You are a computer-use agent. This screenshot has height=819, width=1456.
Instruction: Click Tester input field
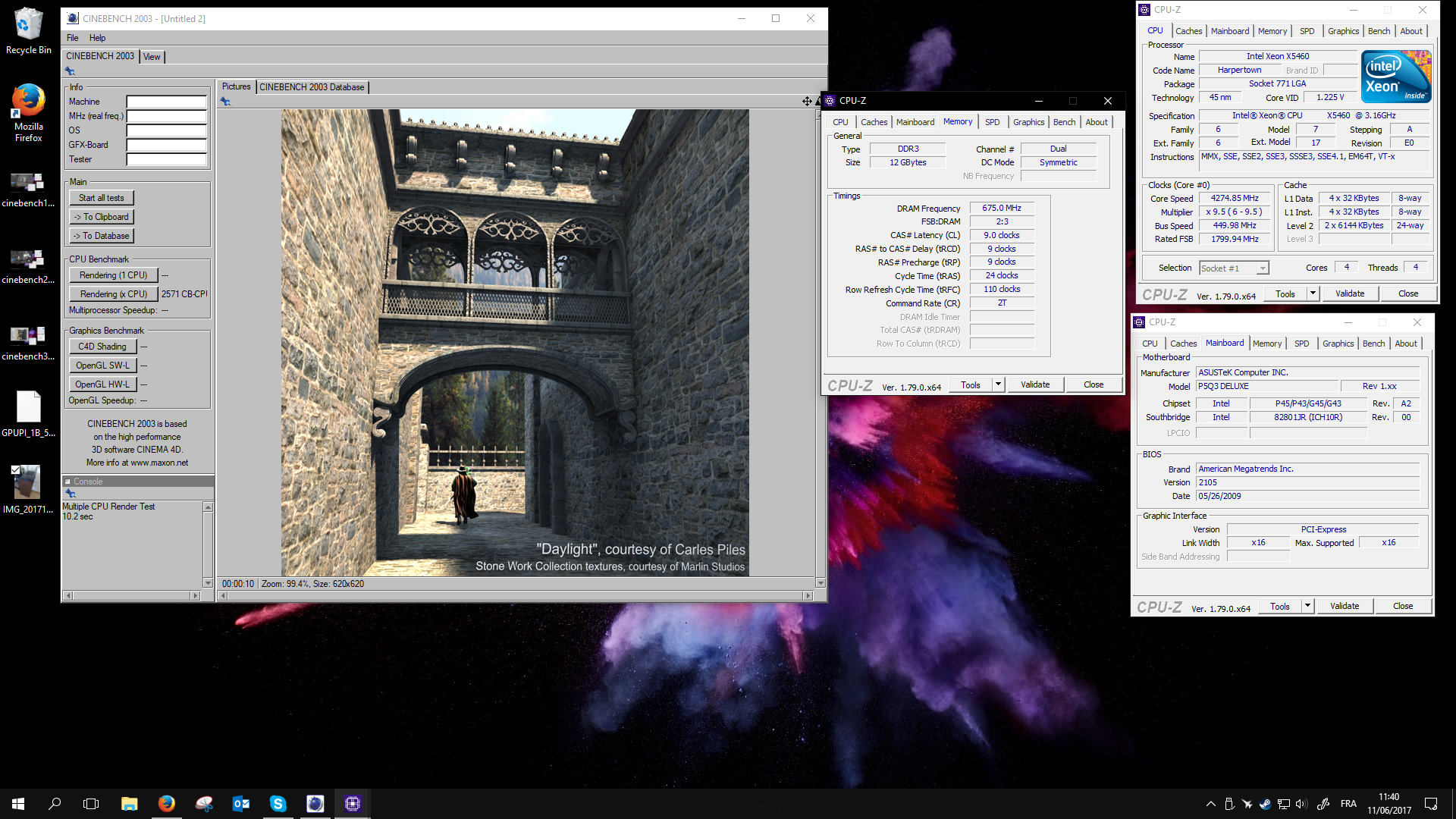[x=166, y=159]
